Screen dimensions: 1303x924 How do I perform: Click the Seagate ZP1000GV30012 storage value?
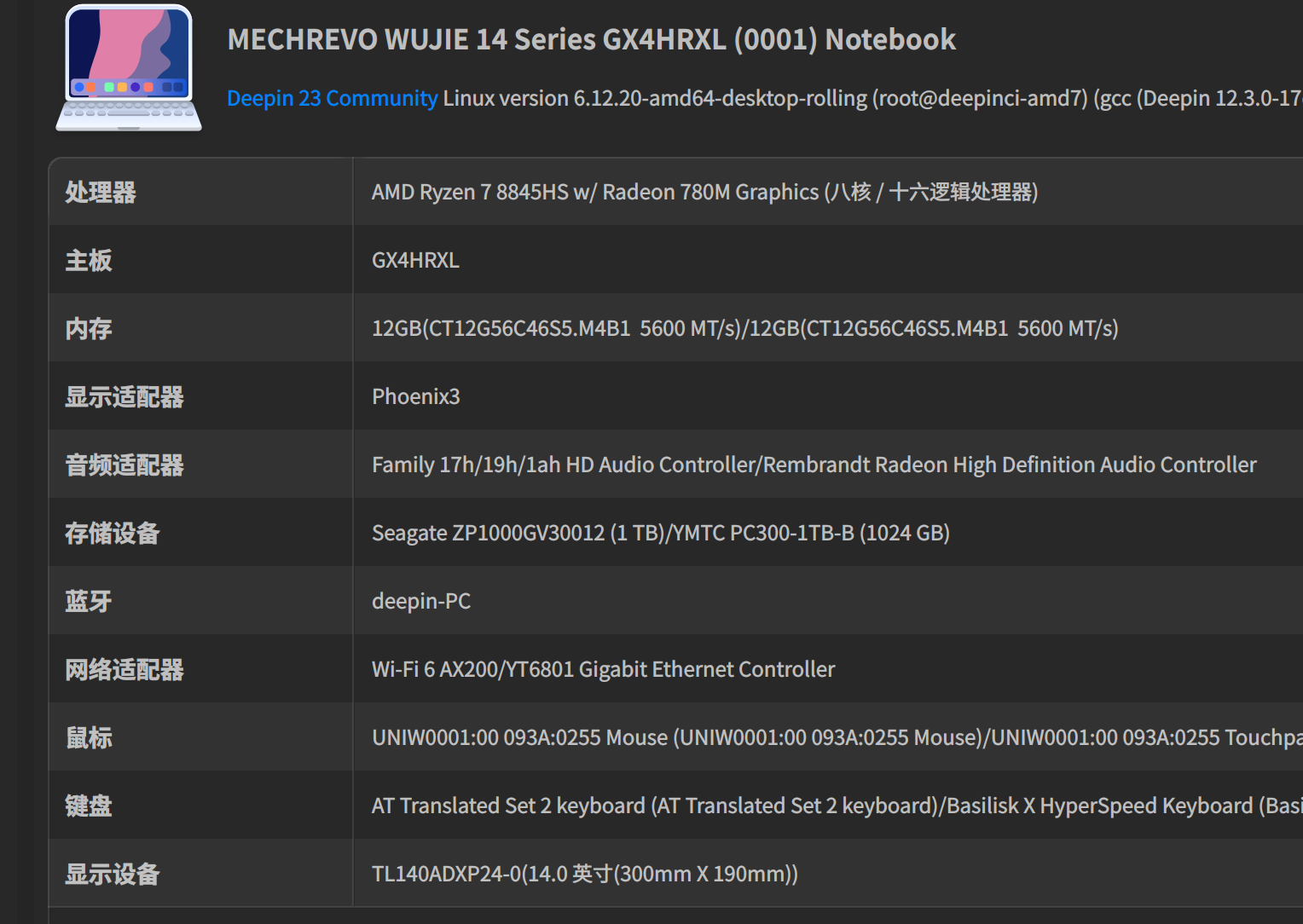tap(660, 533)
